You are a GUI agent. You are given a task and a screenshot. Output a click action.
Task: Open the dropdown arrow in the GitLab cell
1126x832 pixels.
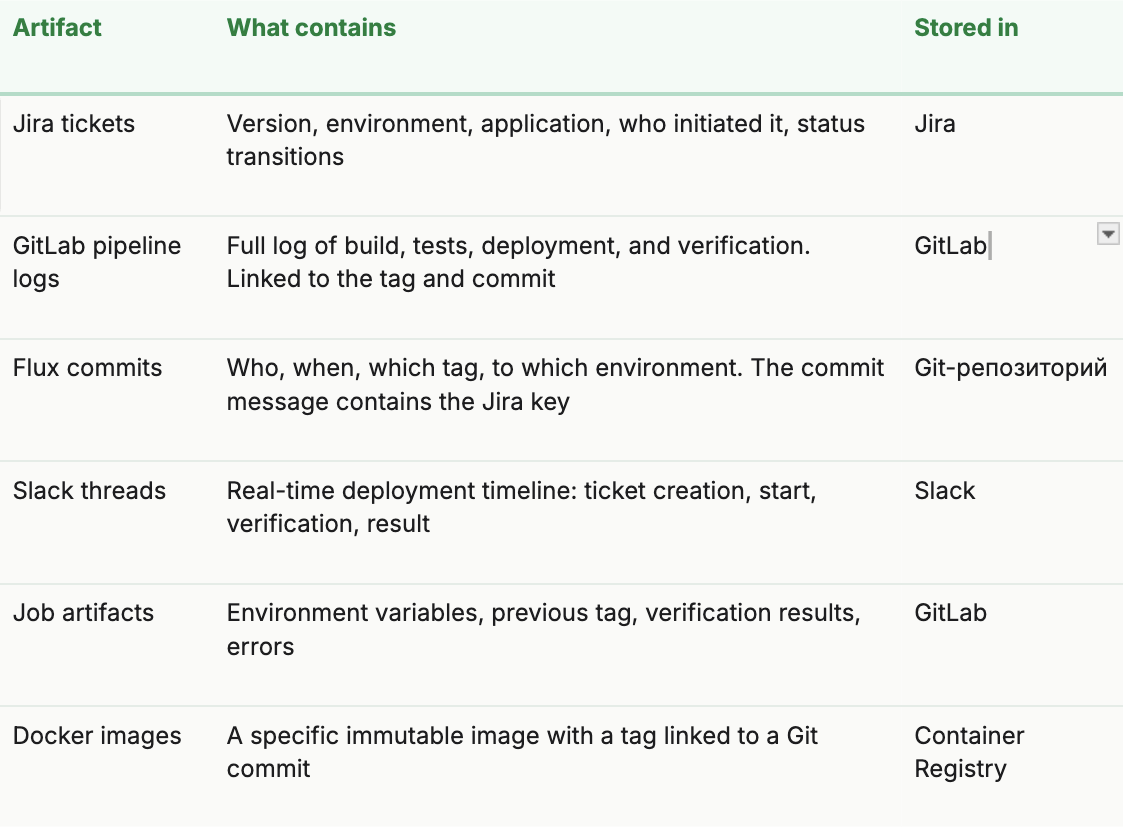tap(1107, 234)
